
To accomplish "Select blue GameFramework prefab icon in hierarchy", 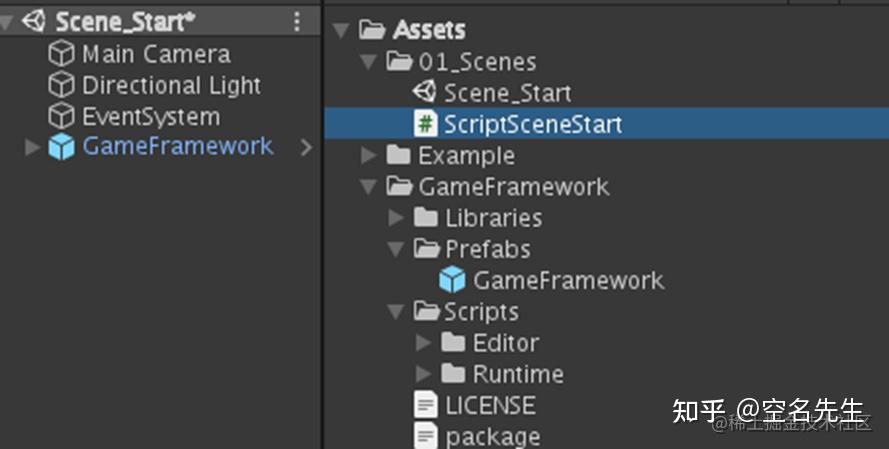I will (61, 147).
